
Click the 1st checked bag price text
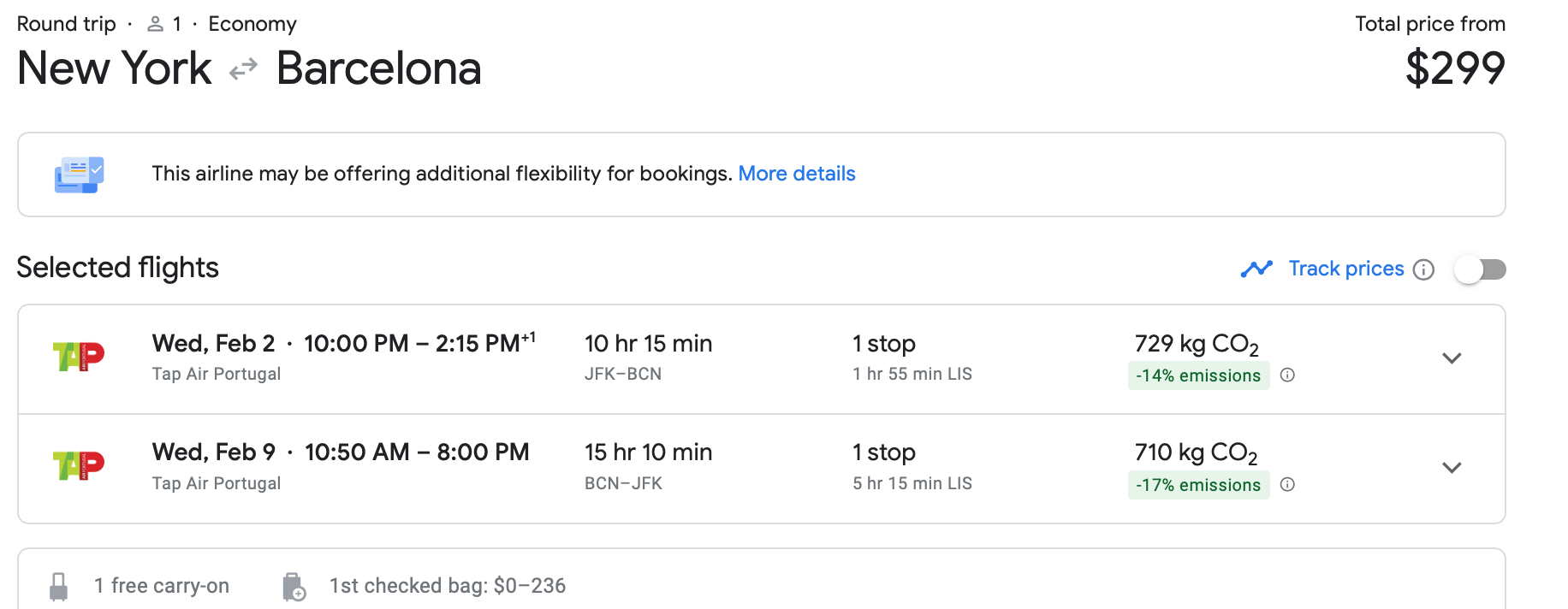[448, 586]
